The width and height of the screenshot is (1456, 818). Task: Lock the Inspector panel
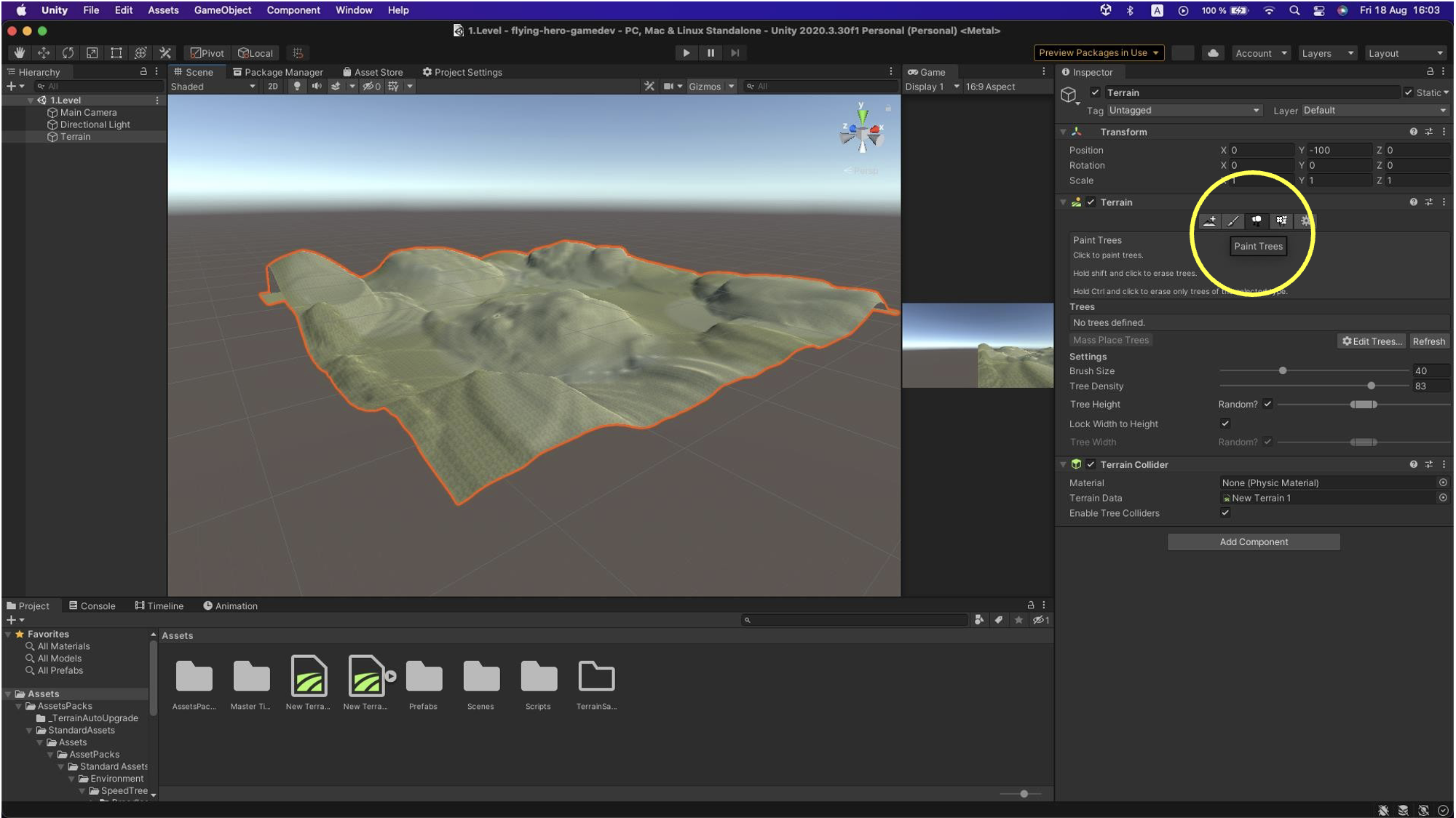pos(1430,71)
